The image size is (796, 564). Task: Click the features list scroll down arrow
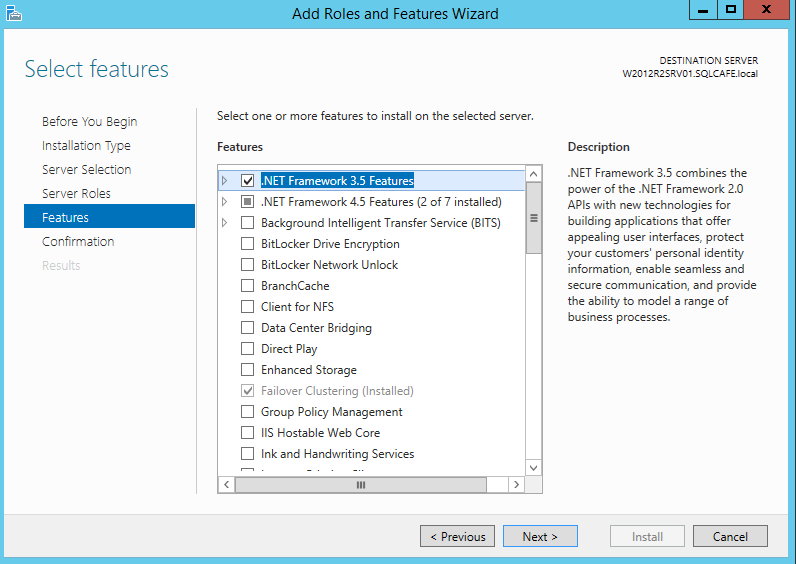[533, 467]
